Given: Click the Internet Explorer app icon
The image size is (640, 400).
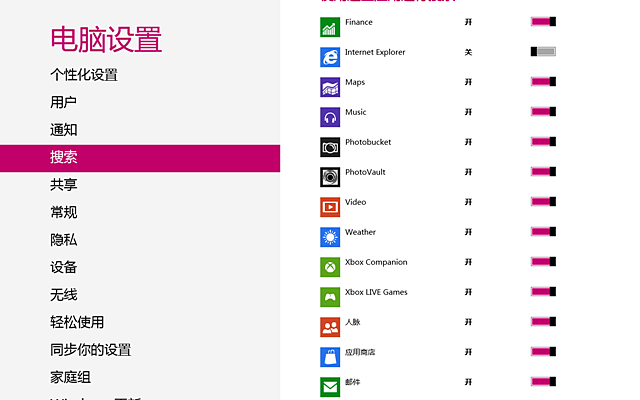Looking at the screenshot, I should click(330, 57).
